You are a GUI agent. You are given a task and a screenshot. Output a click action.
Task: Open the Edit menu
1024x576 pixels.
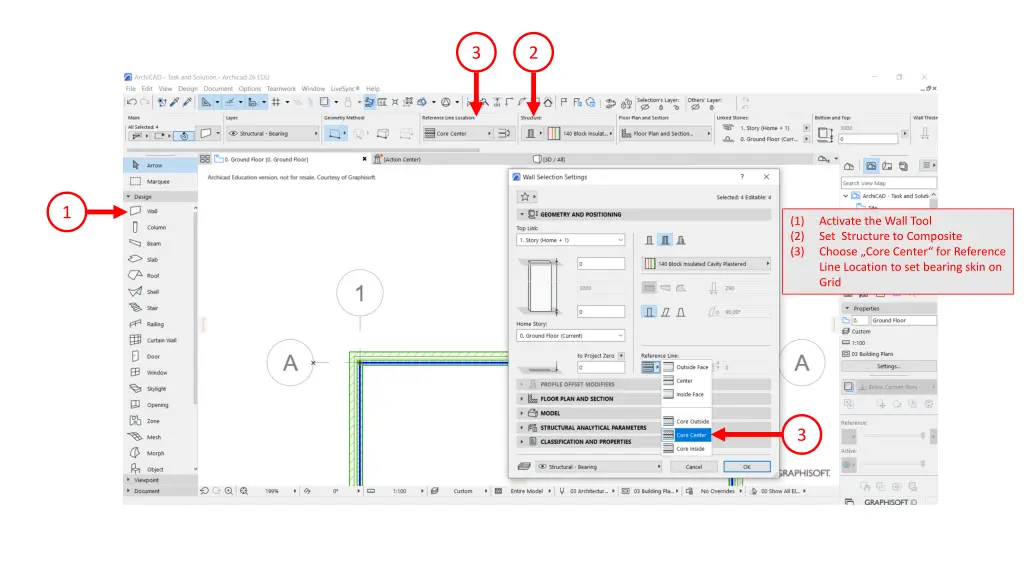(147, 89)
